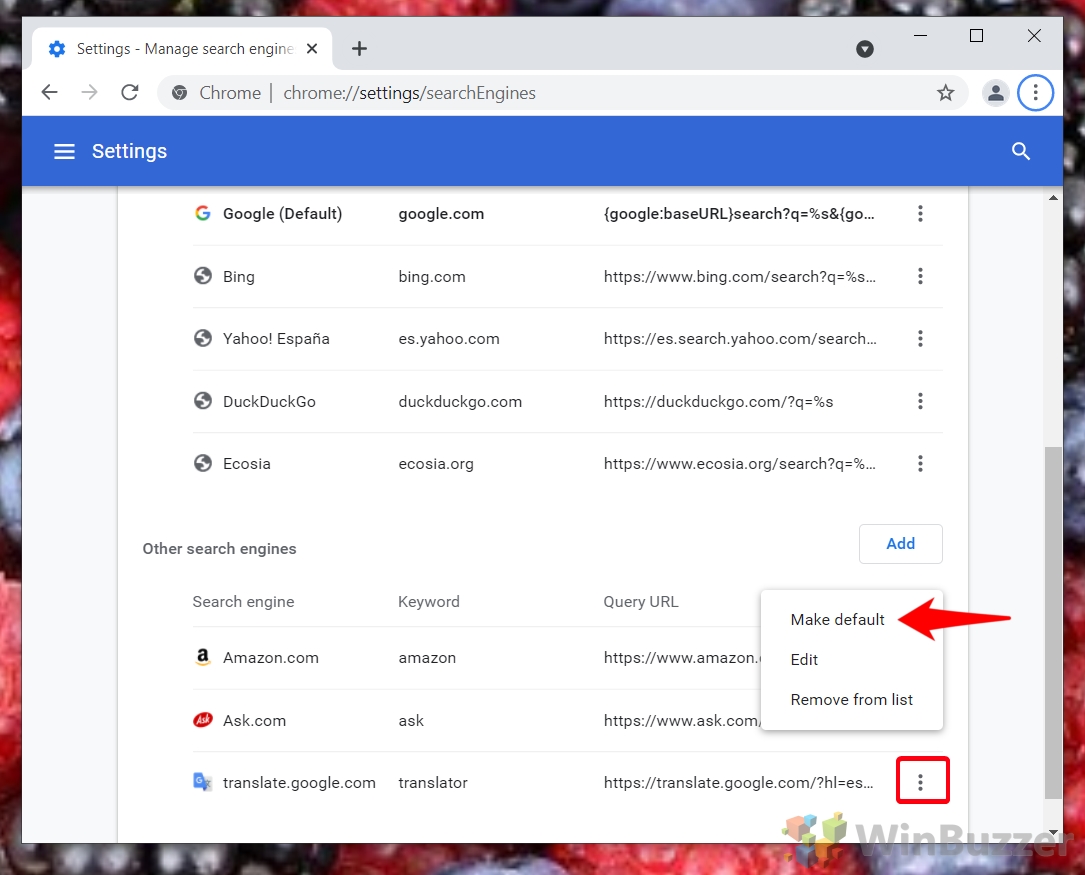Click the amazon keyword
The image size is (1085, 875).
point(427,658)
